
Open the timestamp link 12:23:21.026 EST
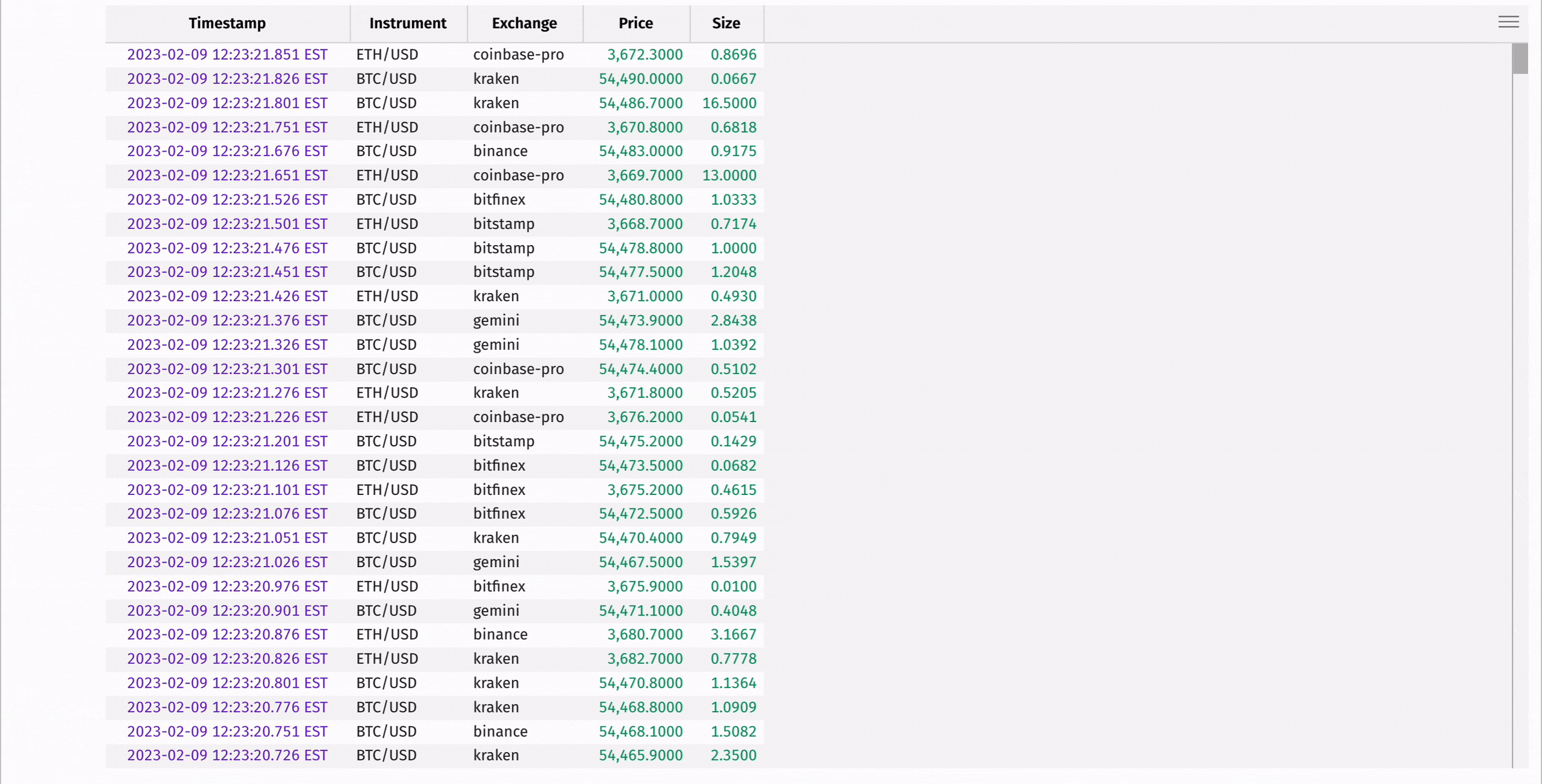tap(227, 562)
